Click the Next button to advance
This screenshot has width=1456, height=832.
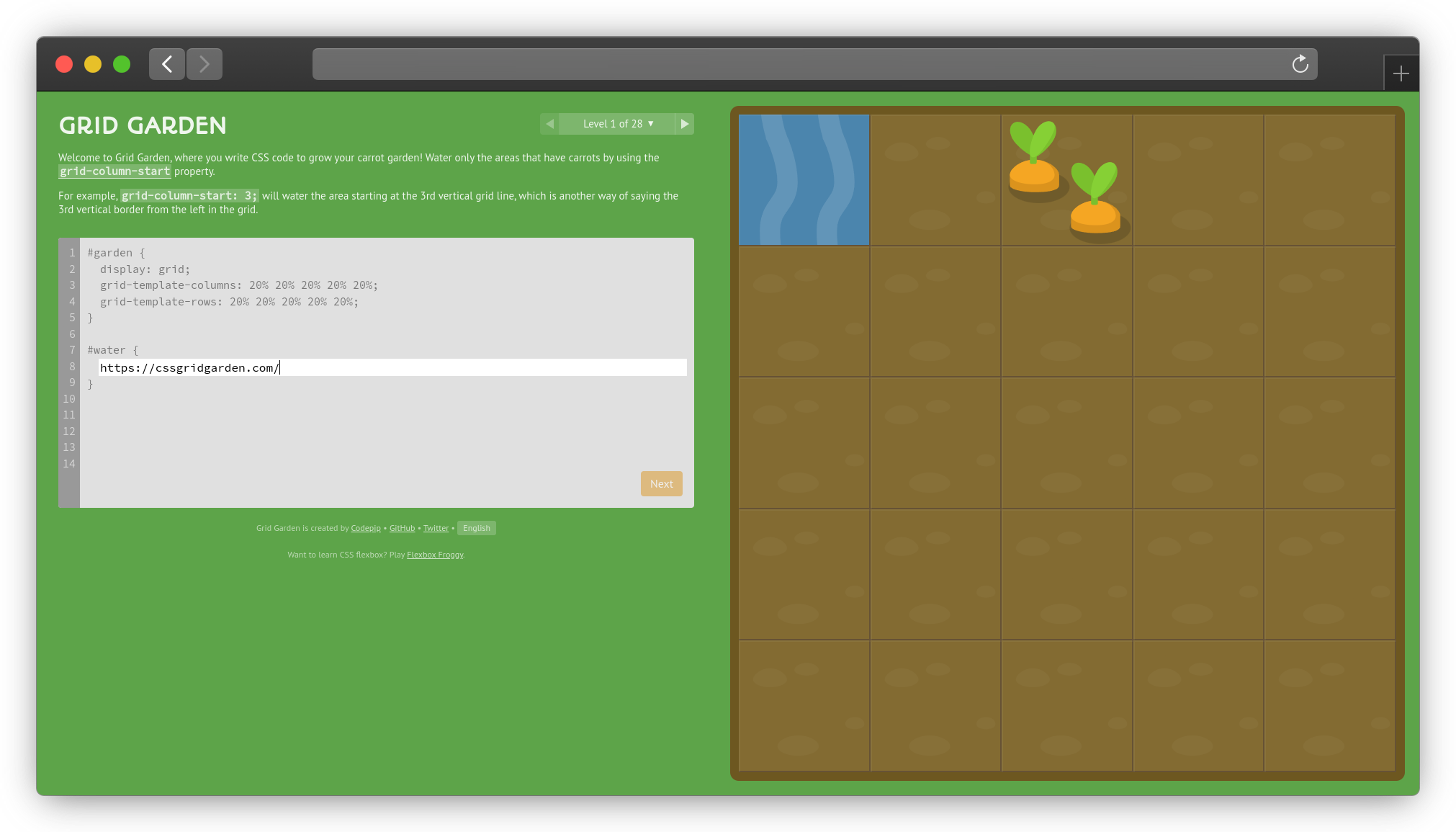tap(661, 484)
